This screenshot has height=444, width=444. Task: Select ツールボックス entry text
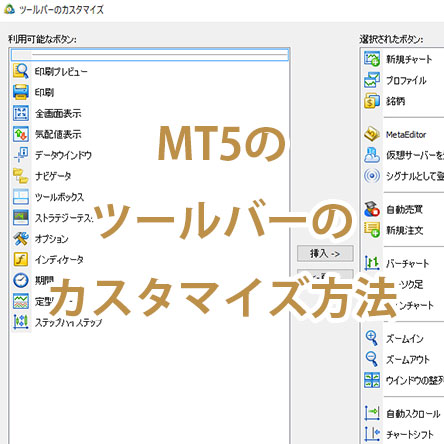click(59, 197)
